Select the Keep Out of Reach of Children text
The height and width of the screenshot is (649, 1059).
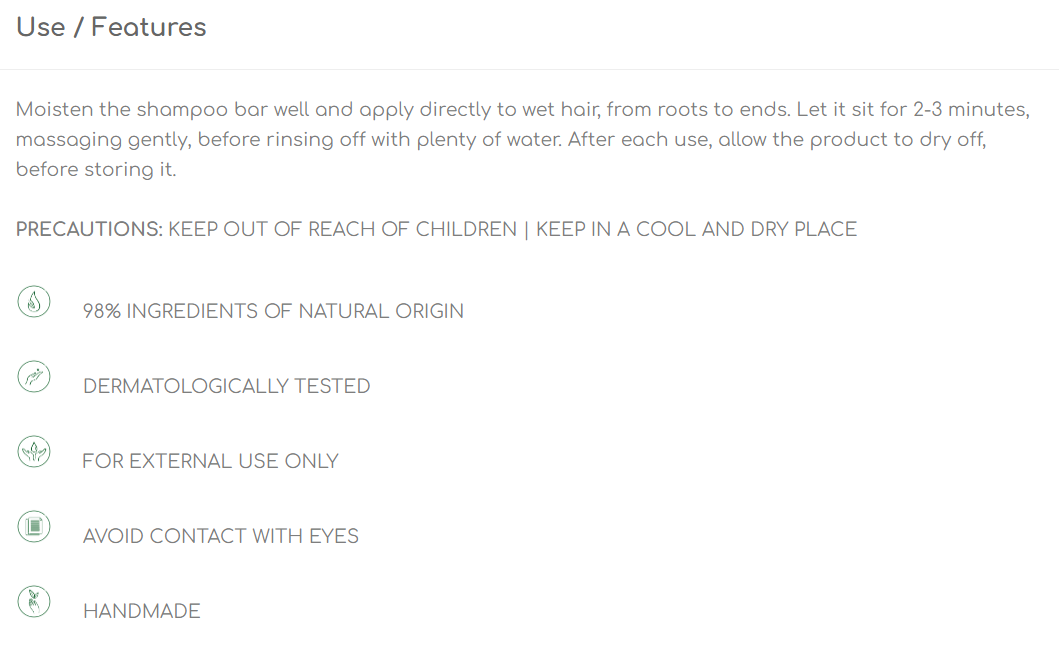tap(342, 230)
